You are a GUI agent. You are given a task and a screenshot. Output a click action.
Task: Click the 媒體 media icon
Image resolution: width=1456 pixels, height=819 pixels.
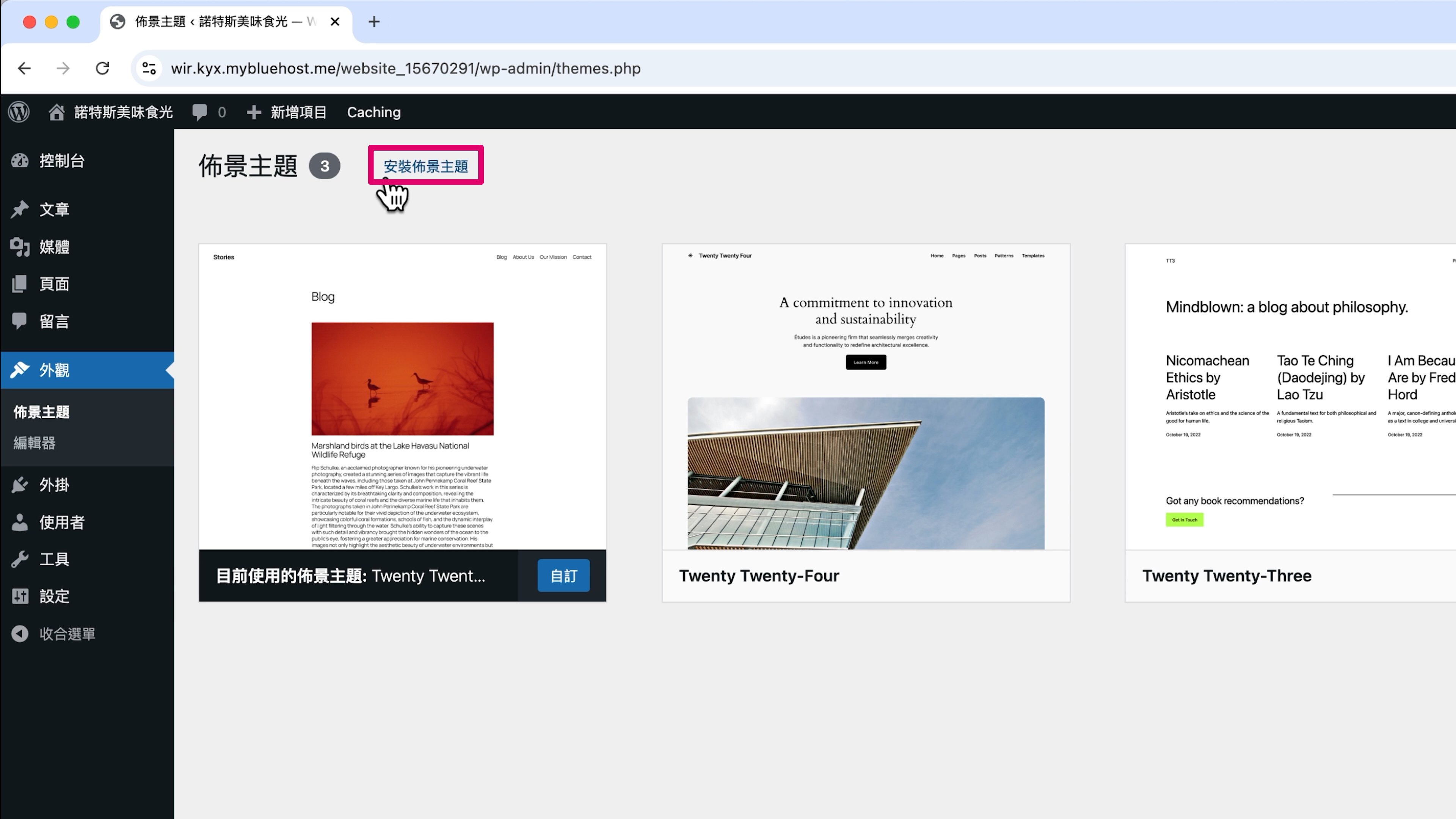pyautogui.click(x=20, y=246)
